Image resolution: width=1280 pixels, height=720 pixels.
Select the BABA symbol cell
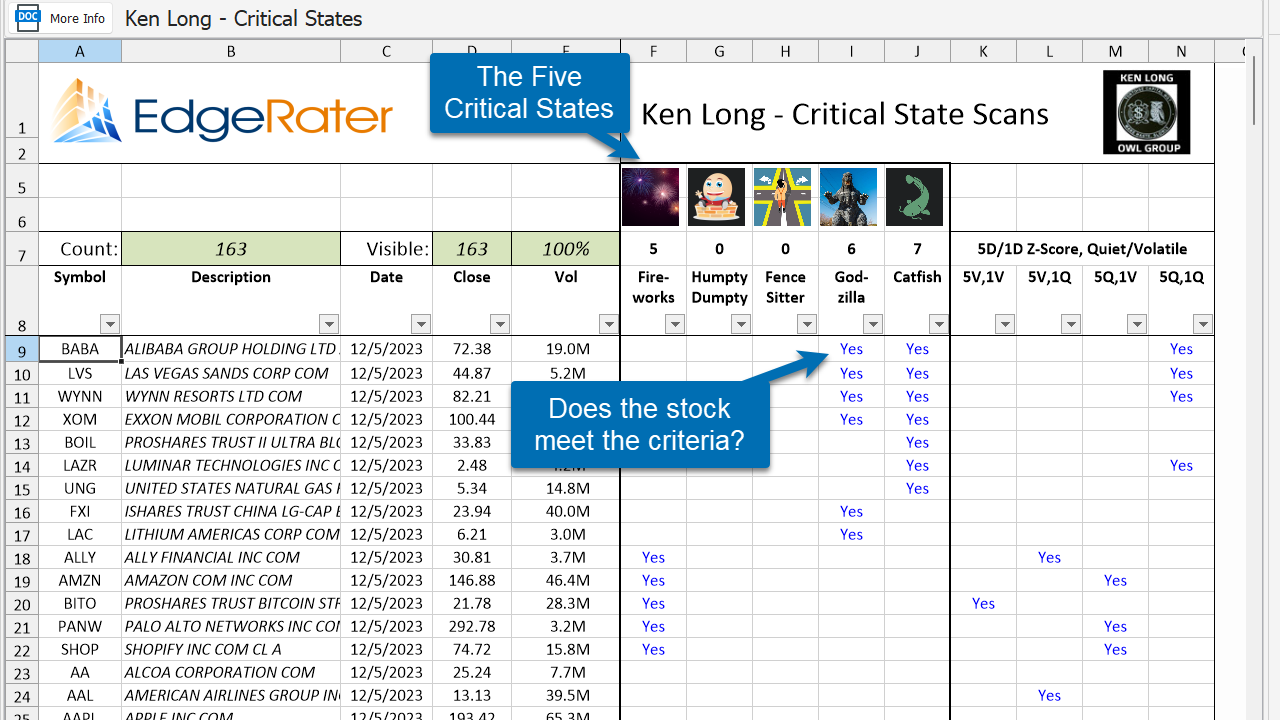click(x=80, y=349)
